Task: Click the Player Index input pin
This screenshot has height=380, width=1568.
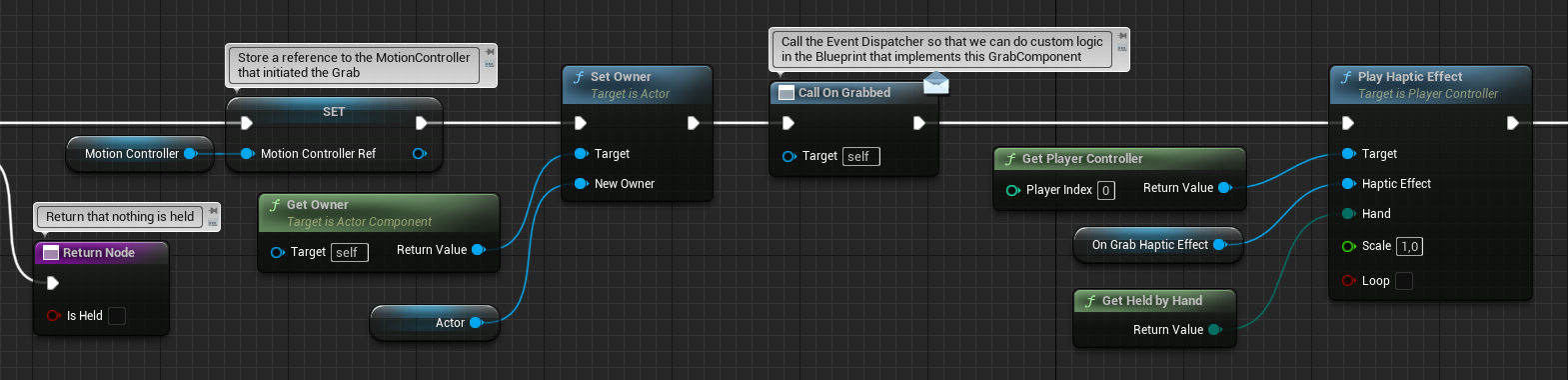Action: tap(1013, 190)
